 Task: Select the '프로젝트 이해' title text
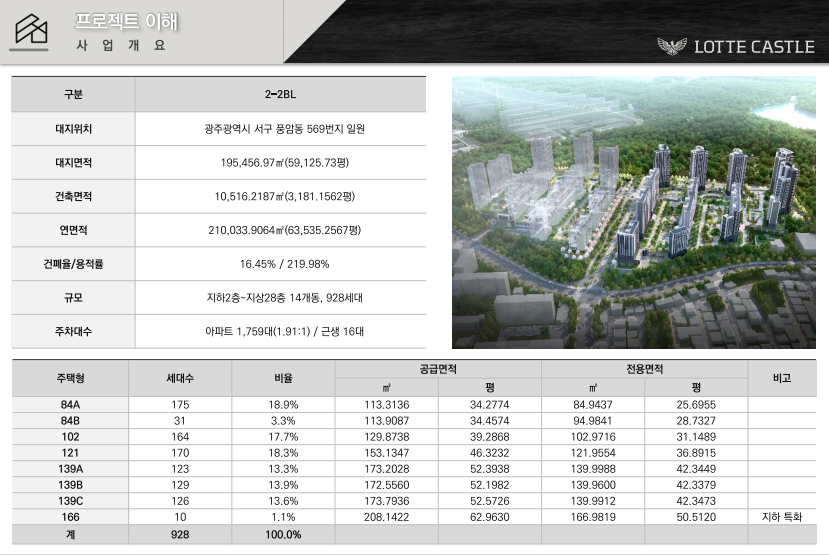tap(126, 22)
